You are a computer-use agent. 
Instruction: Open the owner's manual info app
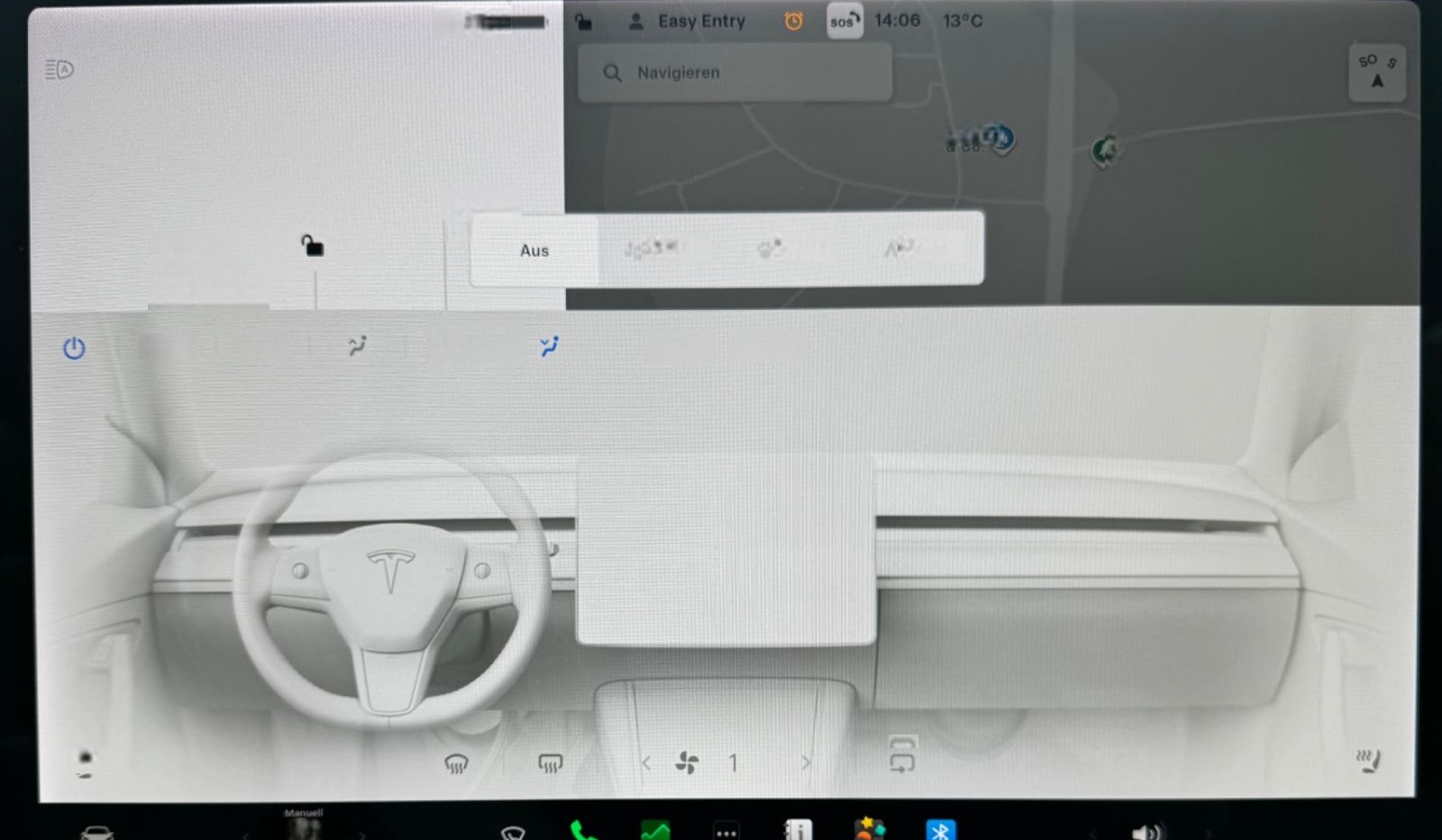(798, 829)
